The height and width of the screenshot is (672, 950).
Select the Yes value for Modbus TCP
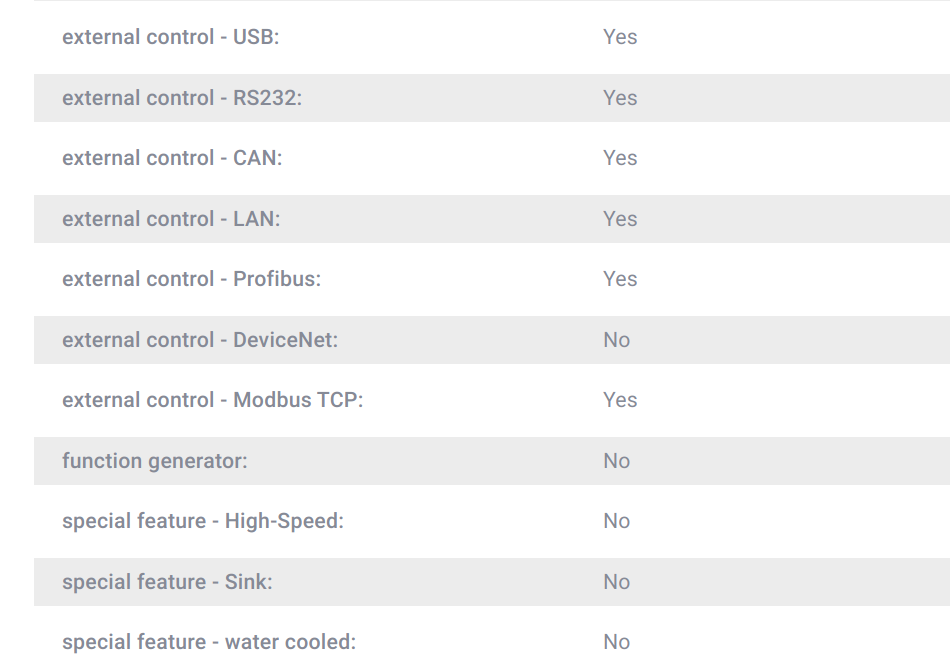tap(620, 400)
